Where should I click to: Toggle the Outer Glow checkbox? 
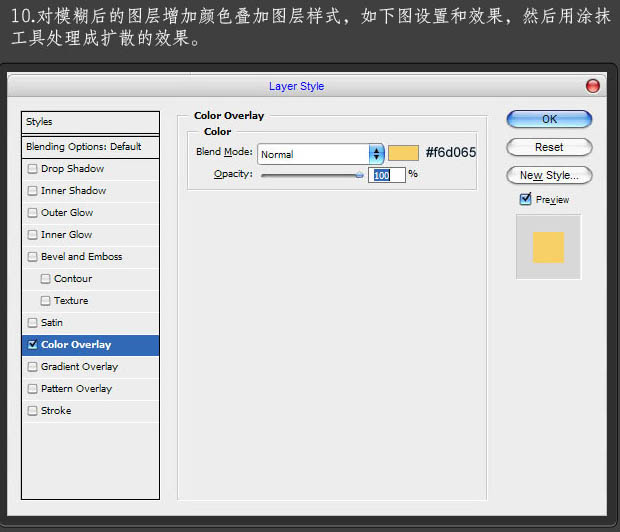(33, 213)
